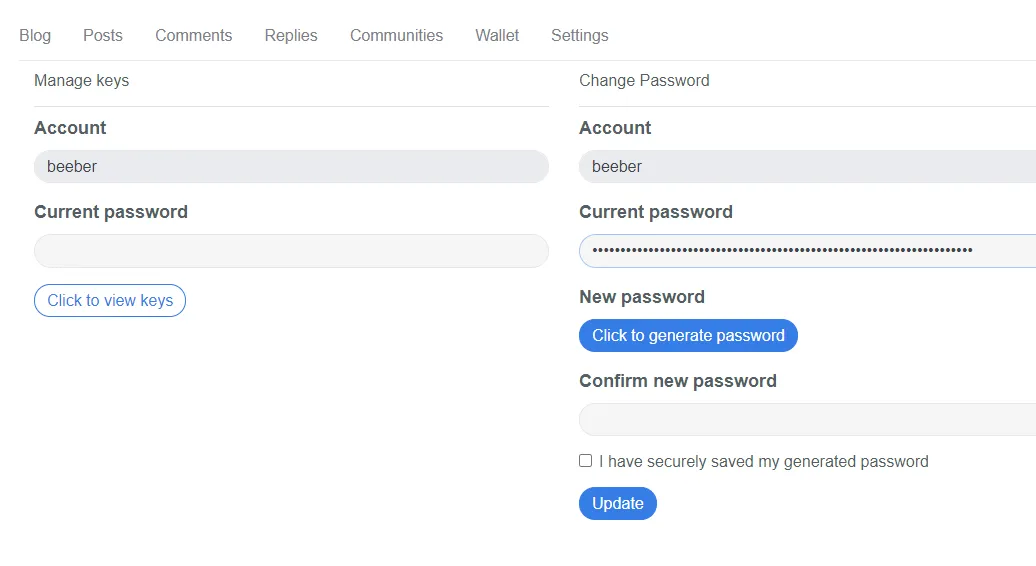This screenshot has height=566, width=1036.
Task: Click the Manage keys Account field
Action: [x=291, y=167]
